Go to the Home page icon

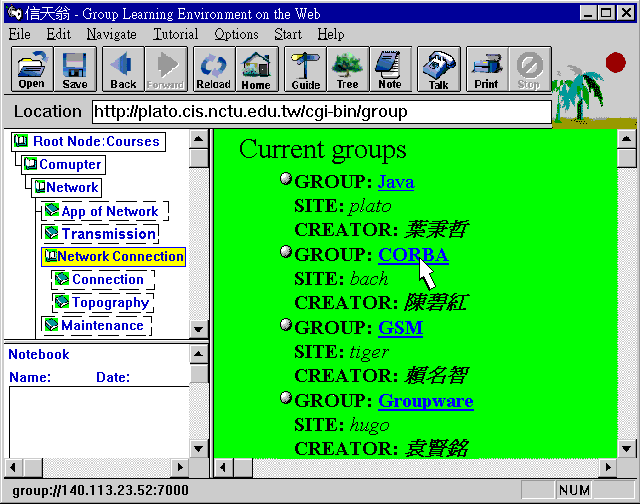point(255,70)
